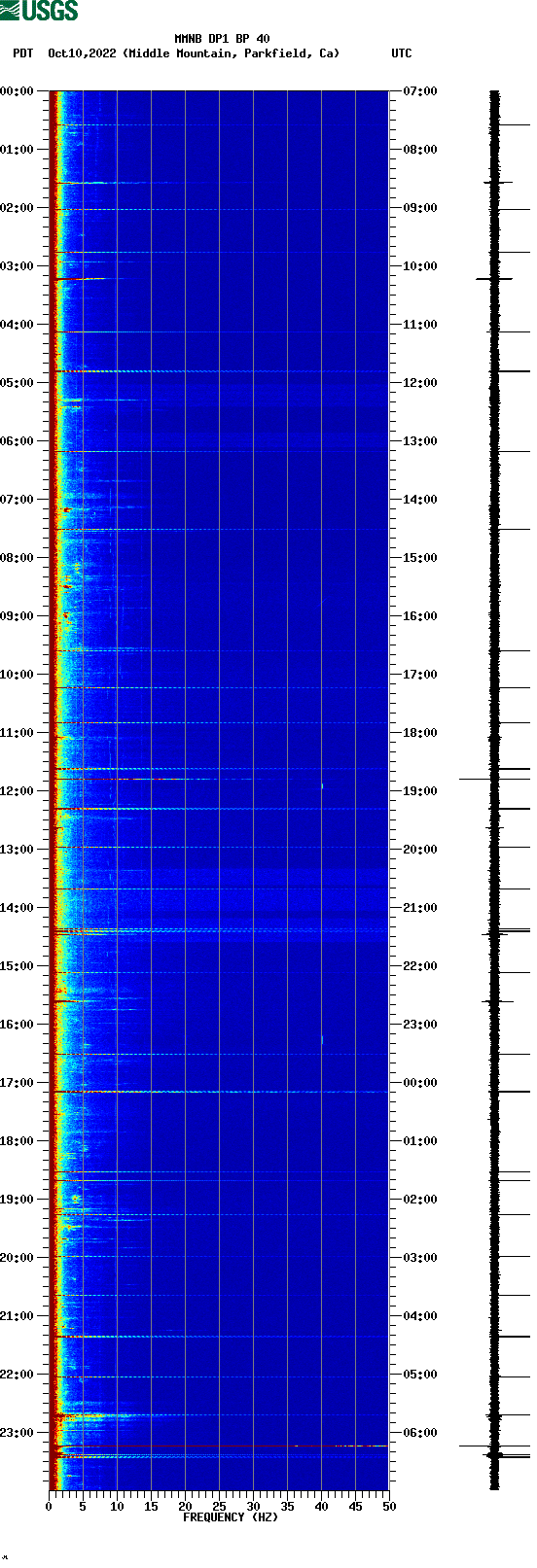The image size is (537, 1568).
Task: Click the frequency axis tick label 25
Action: [x=219, y=1507]
